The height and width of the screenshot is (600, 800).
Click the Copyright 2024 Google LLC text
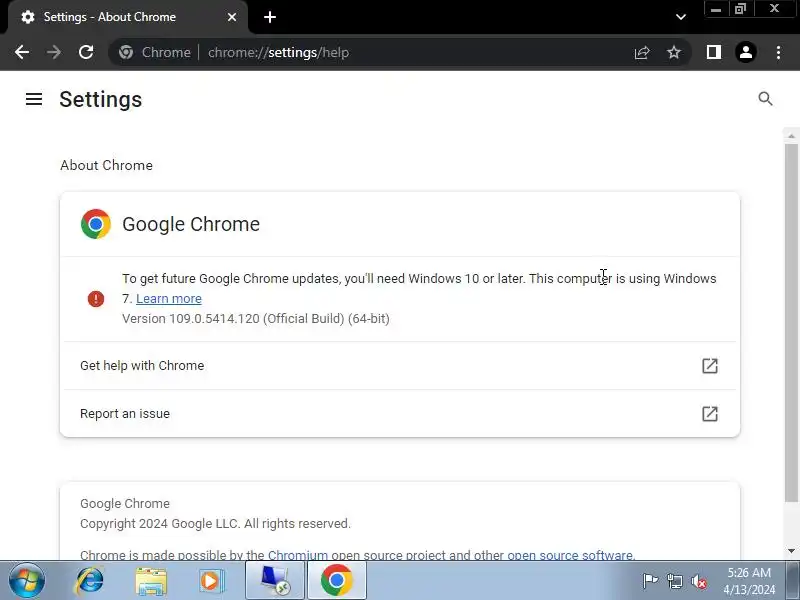[215, 523]
